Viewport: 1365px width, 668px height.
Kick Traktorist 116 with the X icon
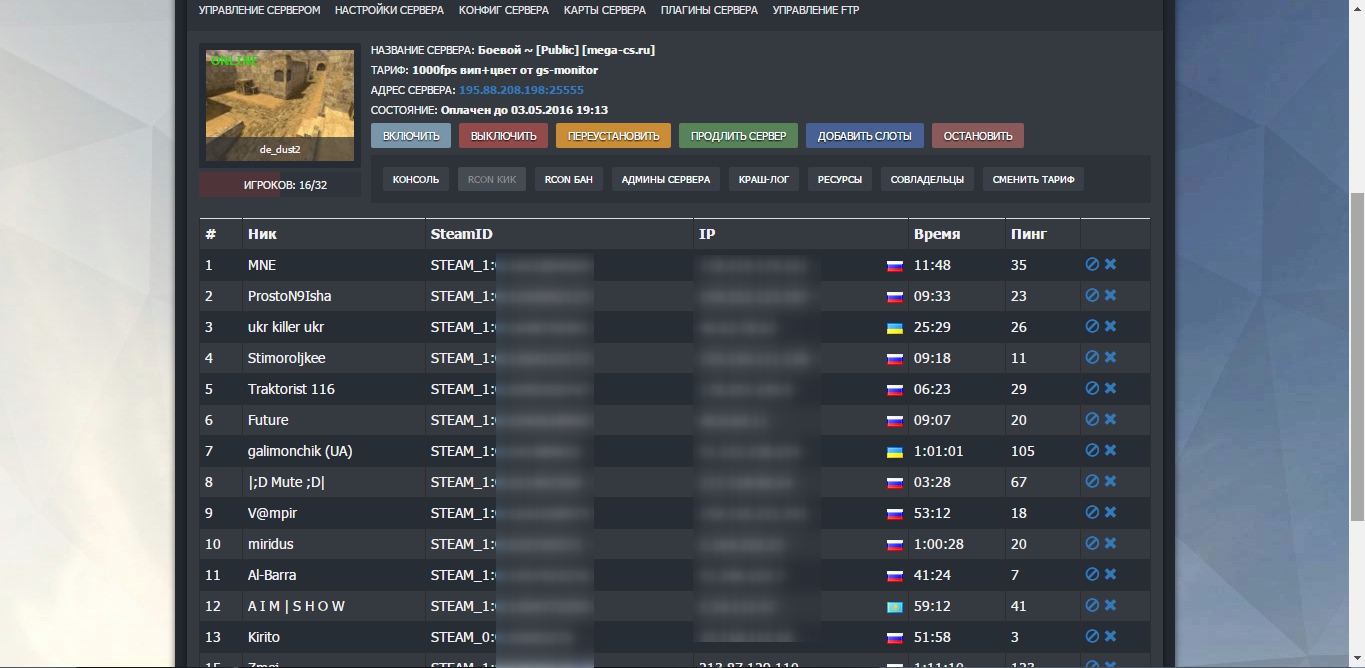pyautogui.click(x=1110, y=388)
